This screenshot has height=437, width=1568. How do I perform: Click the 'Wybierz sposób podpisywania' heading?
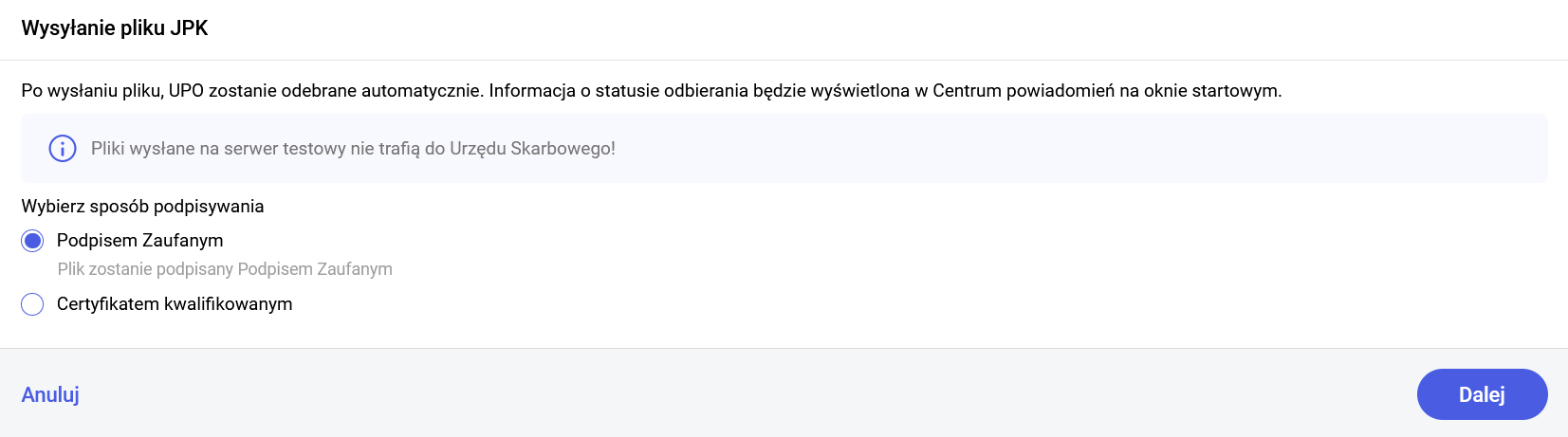click(142, 207)
